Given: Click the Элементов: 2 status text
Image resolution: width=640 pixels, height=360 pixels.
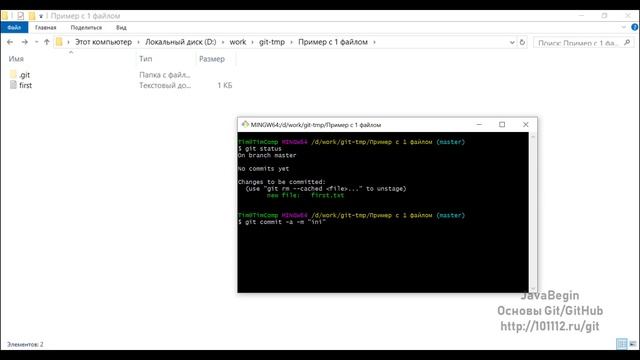Looking at the screenshot, I should tap(25, 344).
